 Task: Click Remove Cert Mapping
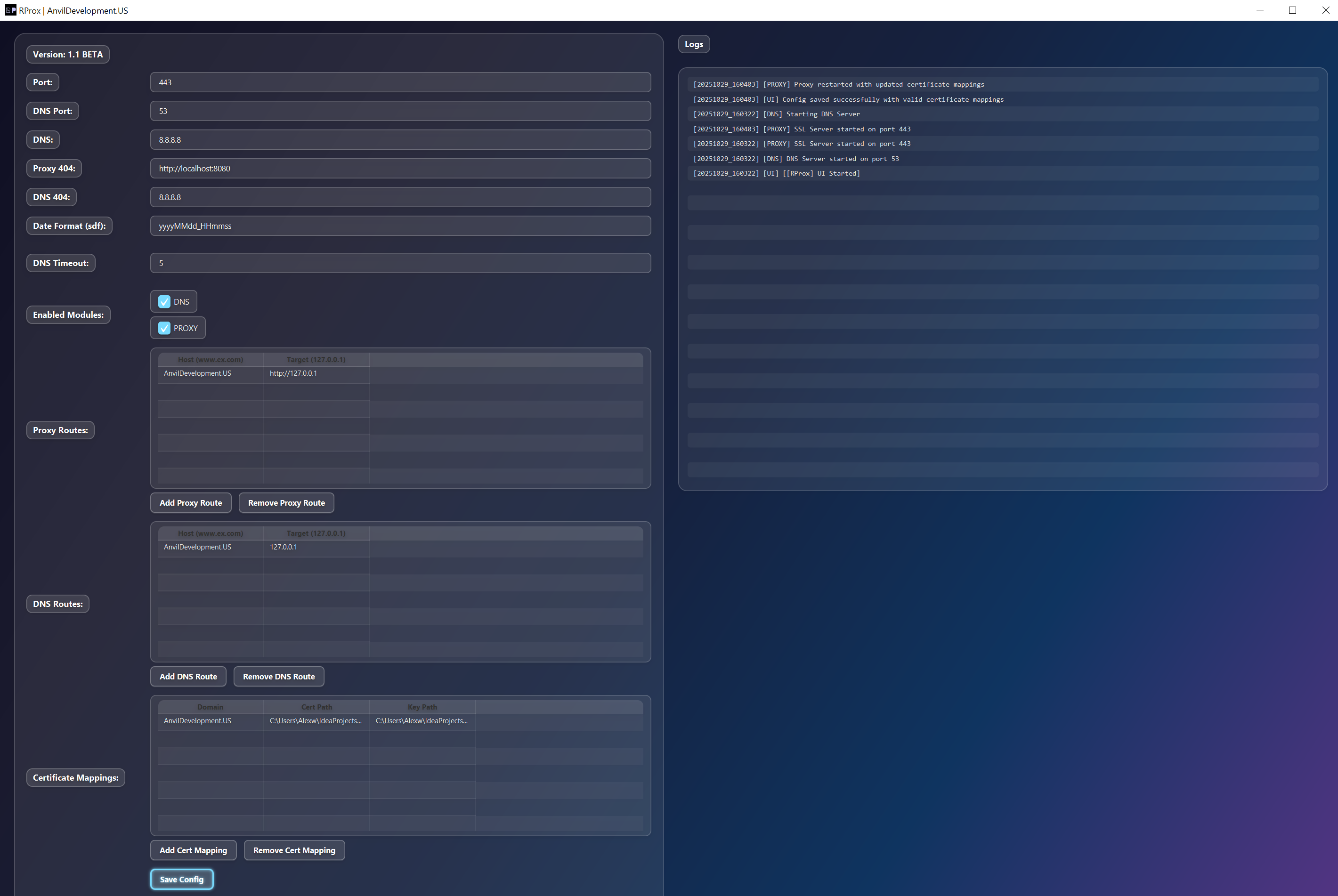[294, 850]
